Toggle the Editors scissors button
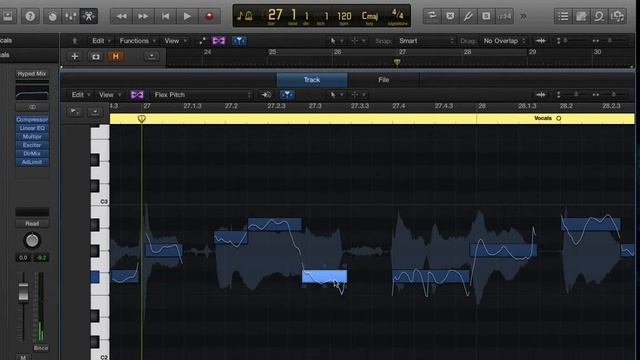 [x=89, y=16]
